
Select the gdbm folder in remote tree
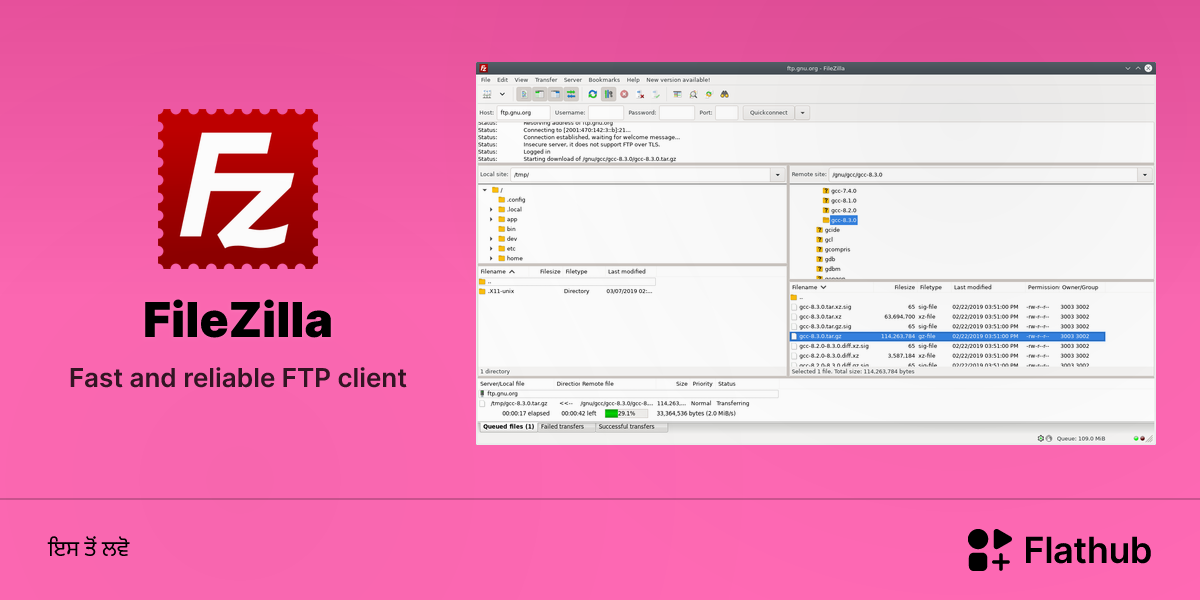[x=829, y=269]
